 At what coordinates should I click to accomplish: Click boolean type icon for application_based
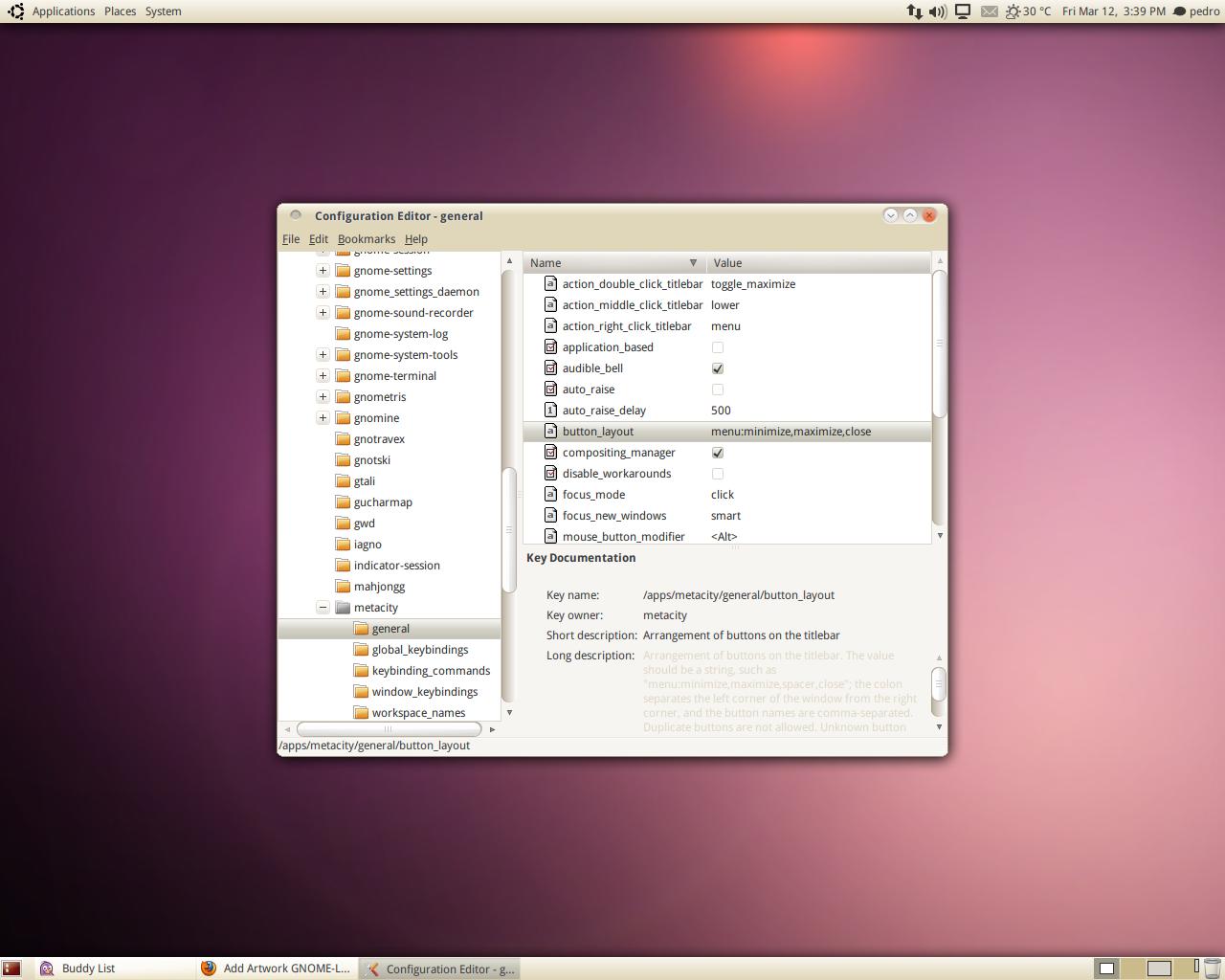(x=550, y=346)
